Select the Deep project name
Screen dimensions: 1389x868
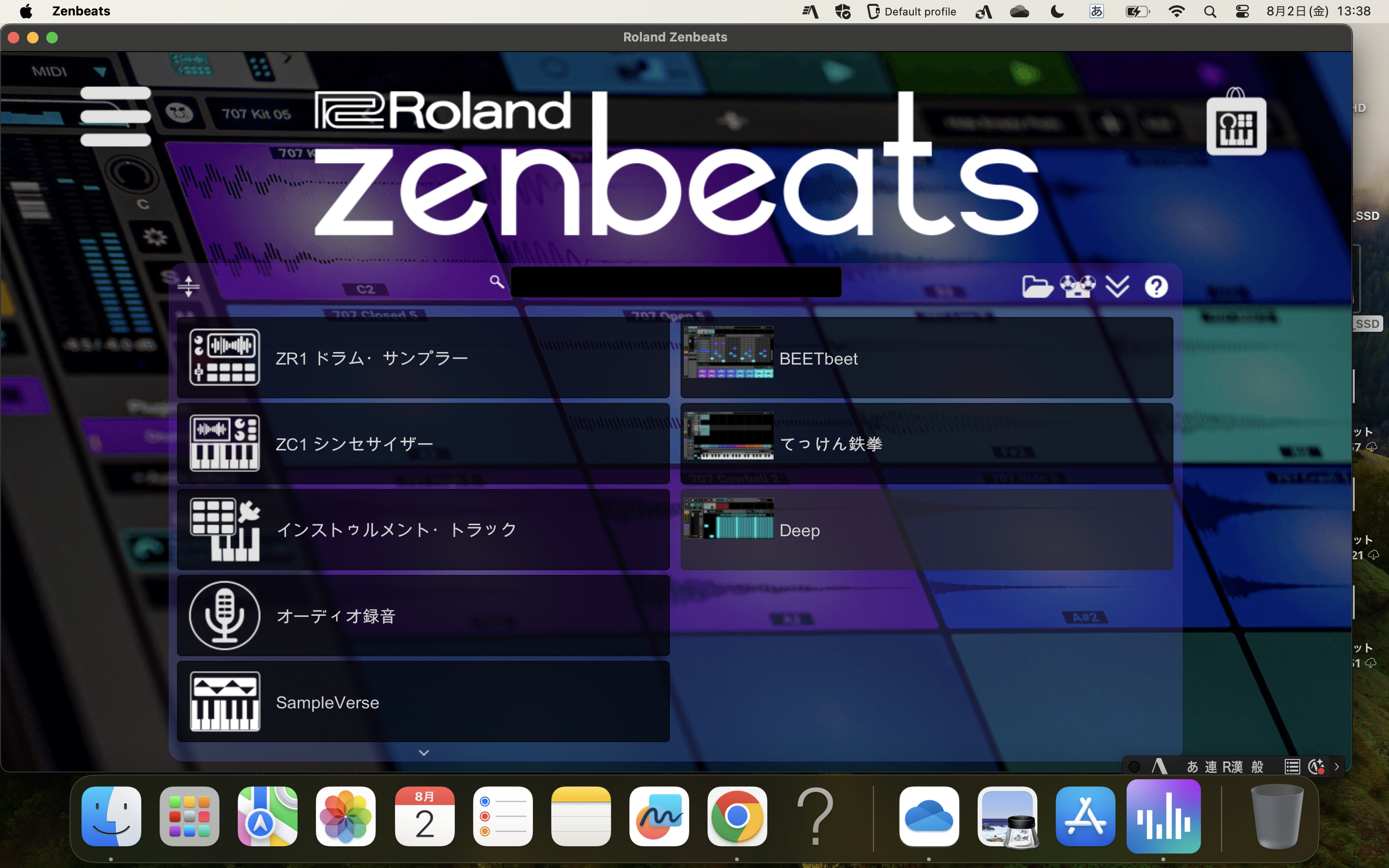[x=799, y=530]
